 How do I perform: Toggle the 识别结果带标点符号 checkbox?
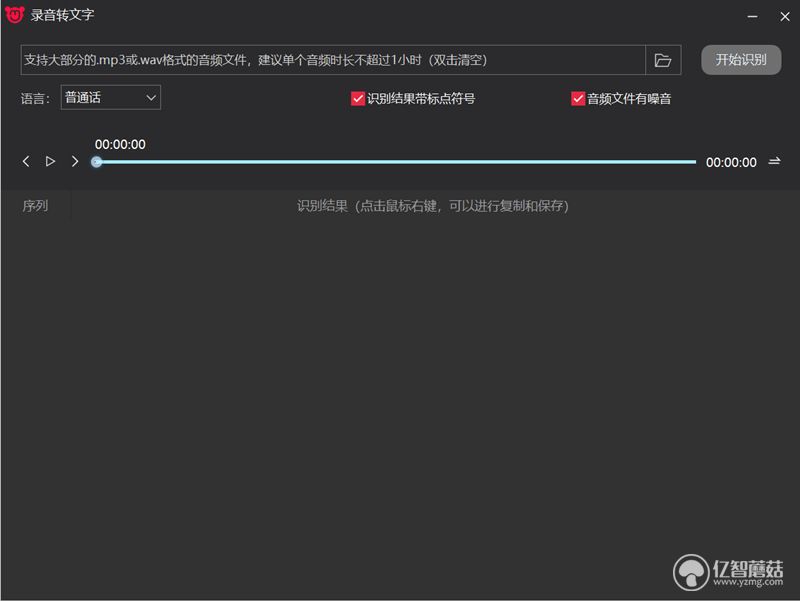click(x=358, y=98)
